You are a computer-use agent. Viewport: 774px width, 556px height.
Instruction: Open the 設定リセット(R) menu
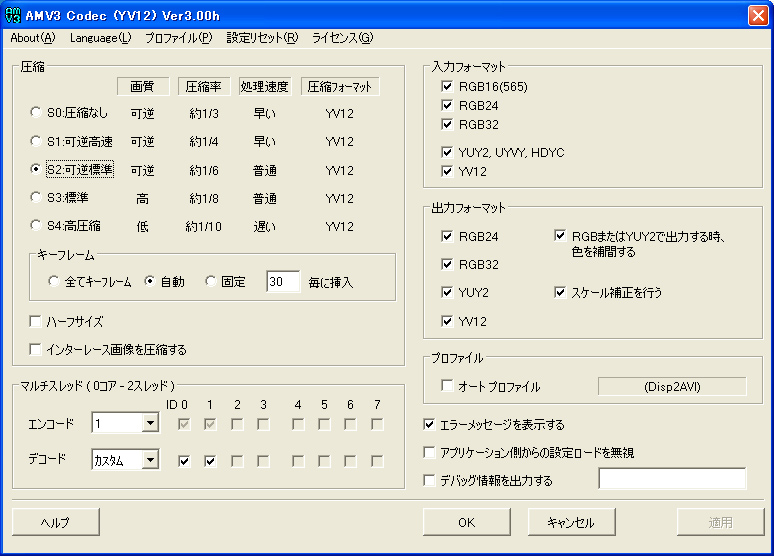(262, 38)
